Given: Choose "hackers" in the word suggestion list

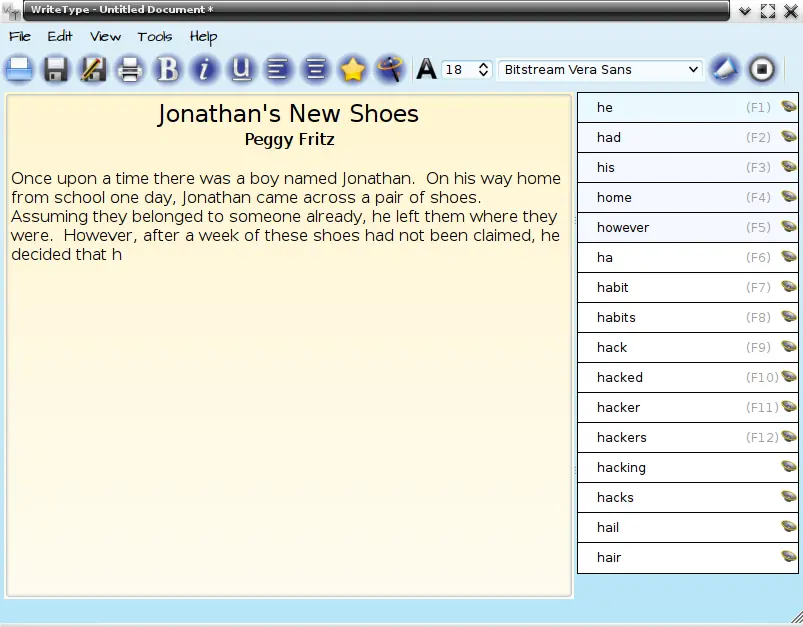Looking at the screenshot, I should click(x=688, y=437).
